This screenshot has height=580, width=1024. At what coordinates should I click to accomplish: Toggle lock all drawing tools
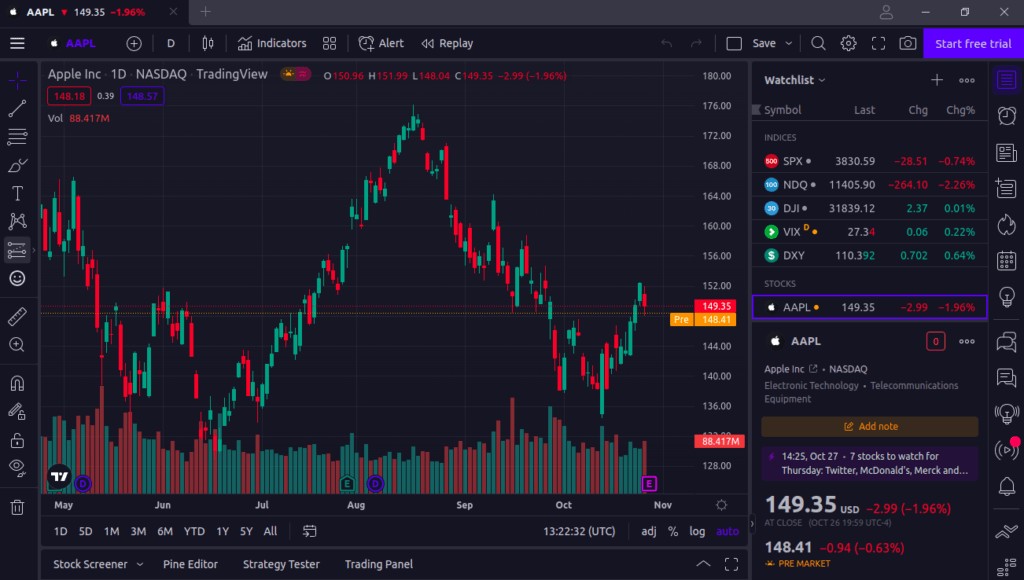point(18,440)
